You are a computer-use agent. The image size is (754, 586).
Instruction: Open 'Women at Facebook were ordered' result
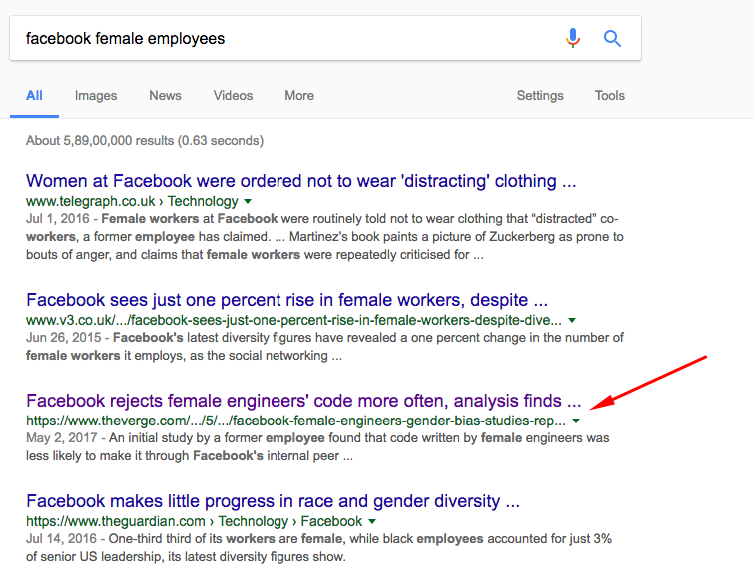[300, 182]
